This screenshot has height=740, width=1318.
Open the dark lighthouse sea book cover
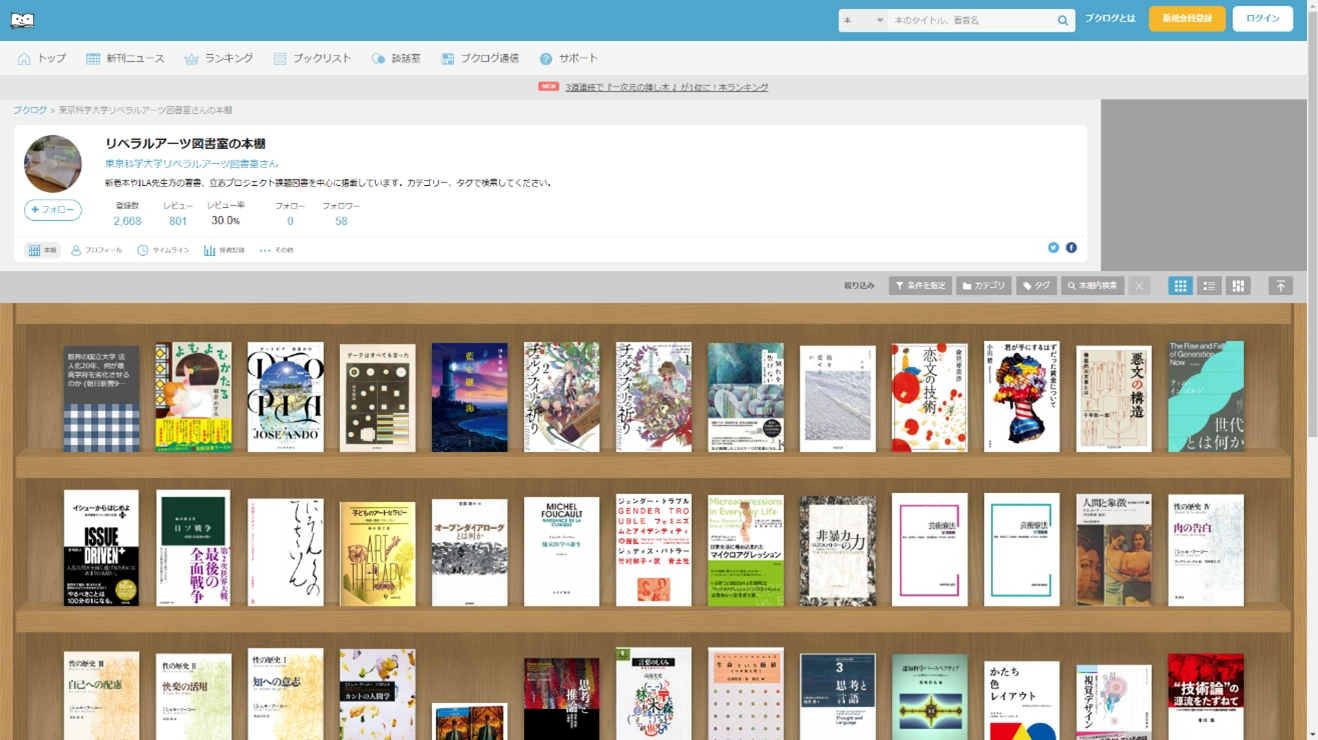(x=469, y=398)
